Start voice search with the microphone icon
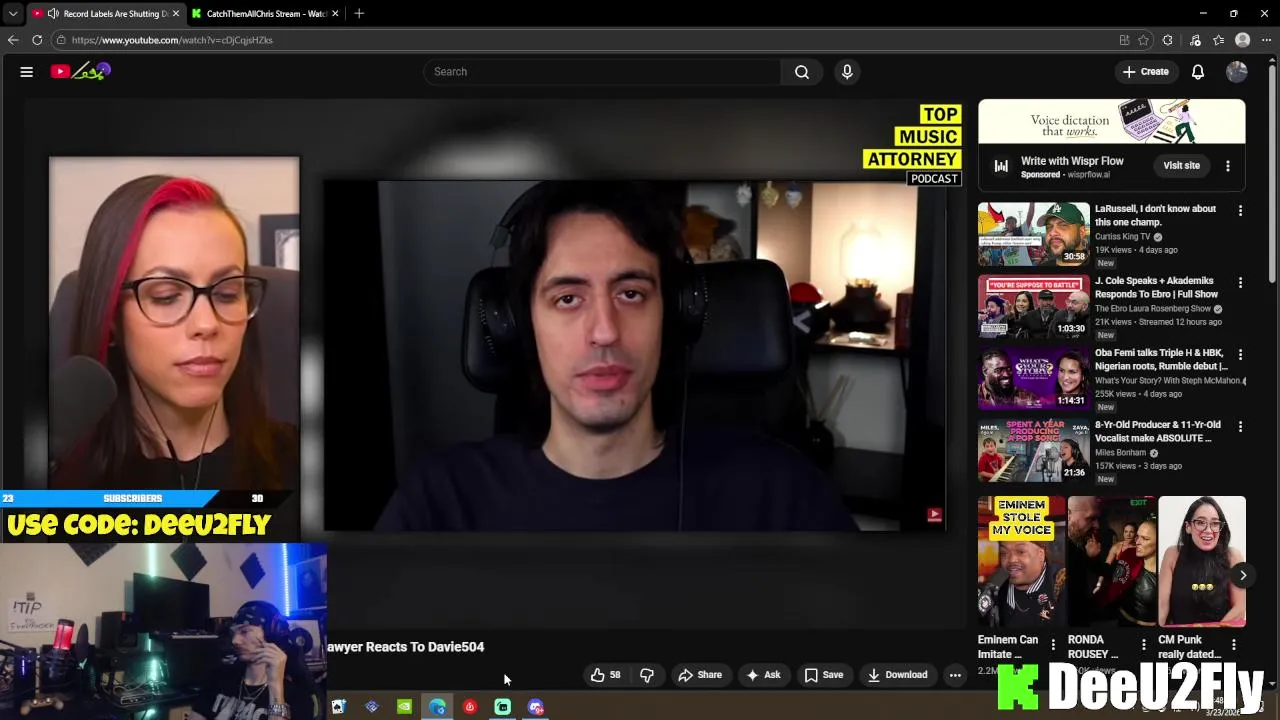 click(847, 72)
